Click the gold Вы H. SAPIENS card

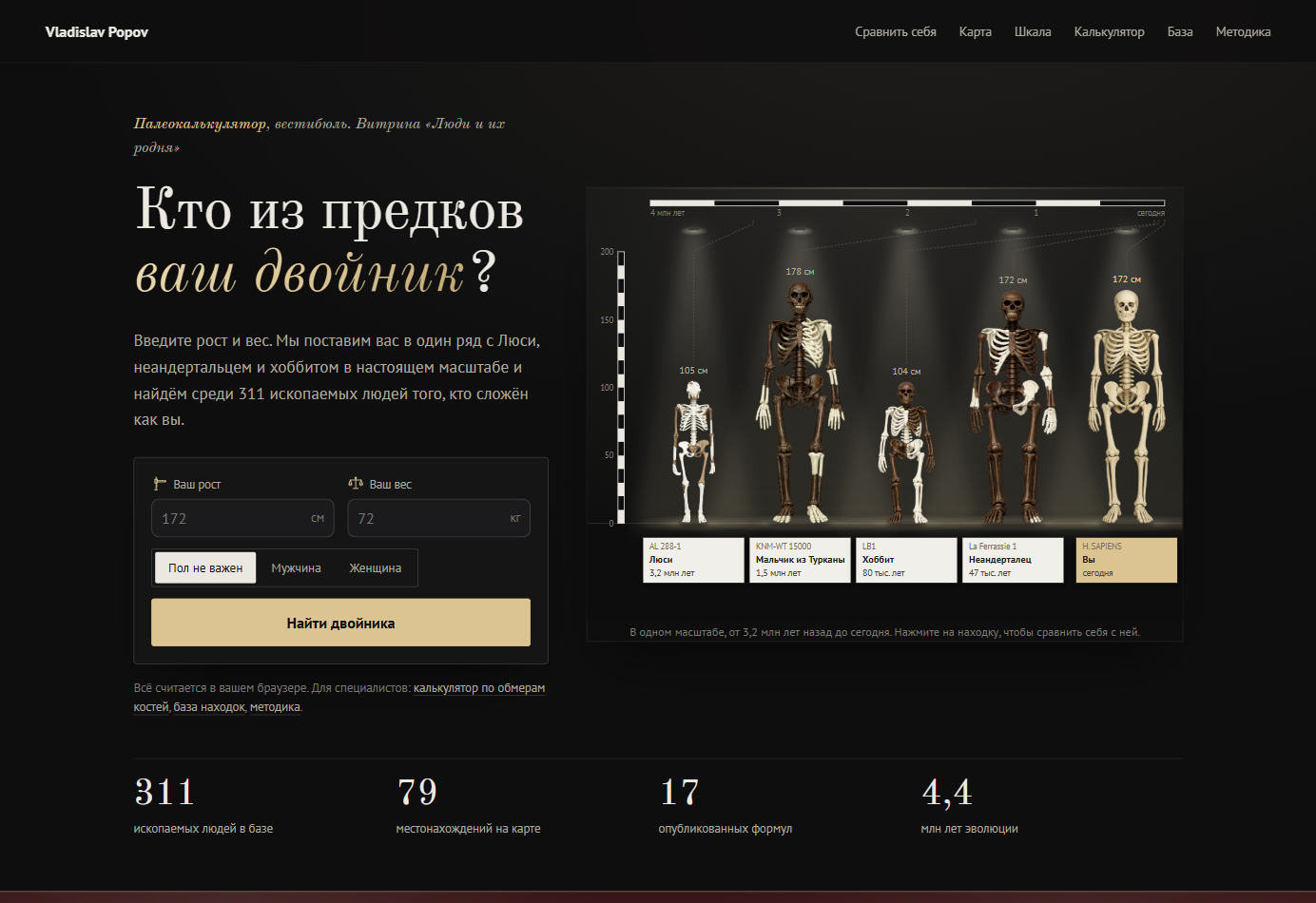(1127, 560)
